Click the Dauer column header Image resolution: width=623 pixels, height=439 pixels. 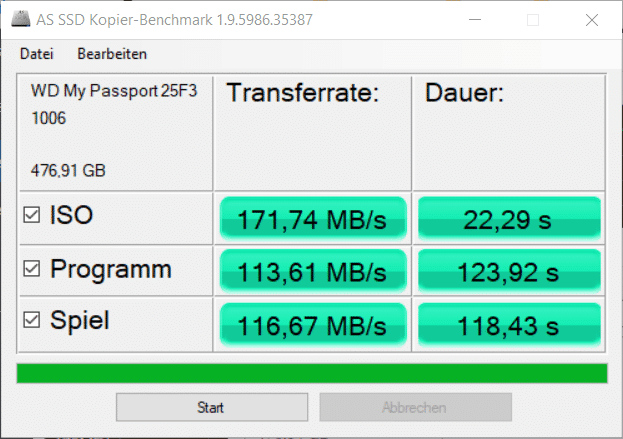[464, 94]
